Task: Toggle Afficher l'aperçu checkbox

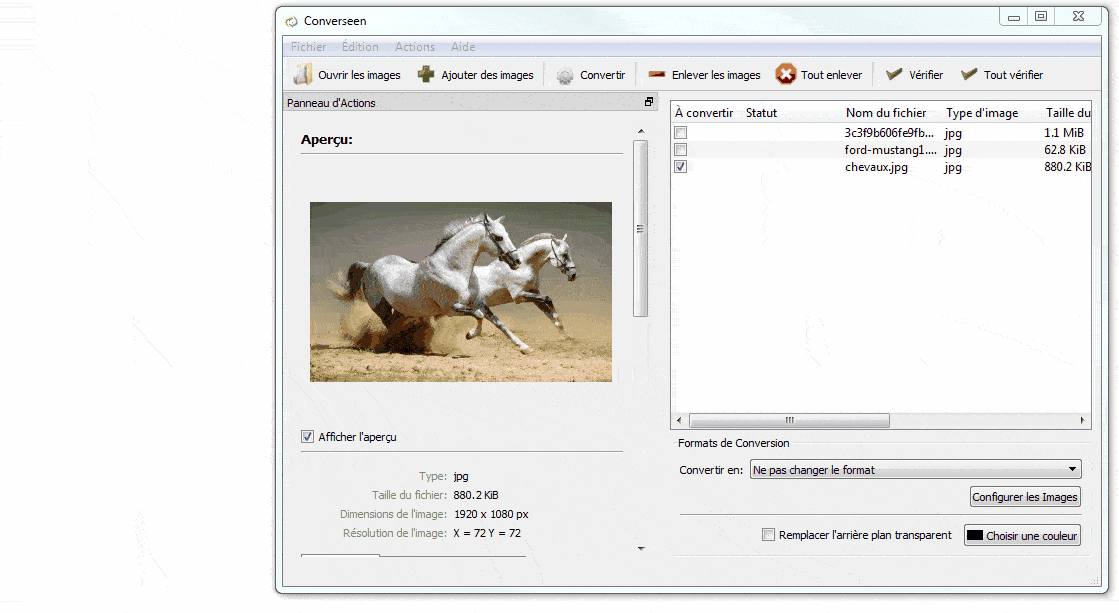Action: pos(308,437)
